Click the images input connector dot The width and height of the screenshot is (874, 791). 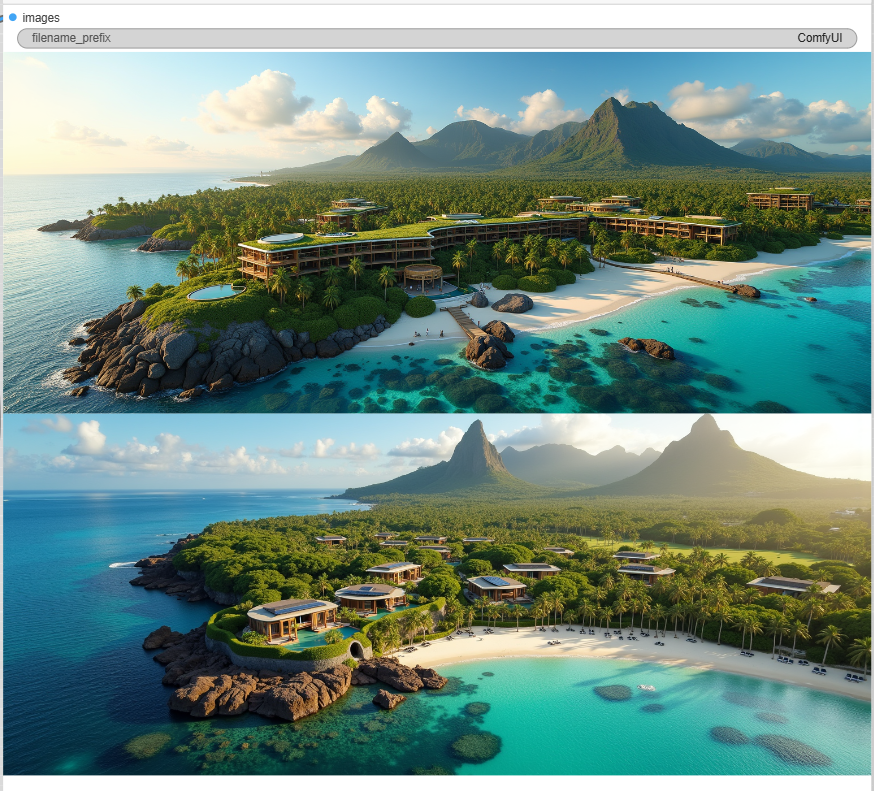click(x=12, y=17)
